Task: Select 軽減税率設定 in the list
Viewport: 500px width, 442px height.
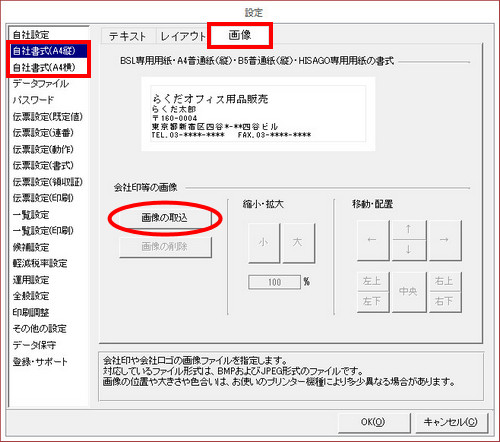Action: coord(40,263)
